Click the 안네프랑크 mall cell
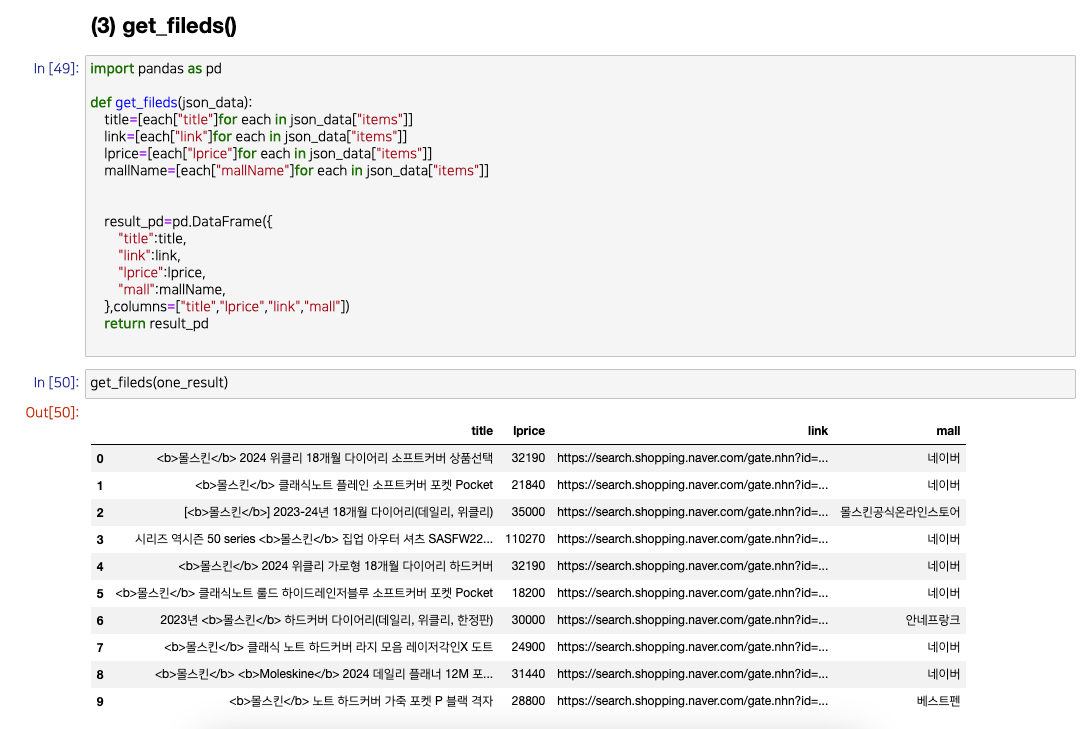 [x=933, y=620]
